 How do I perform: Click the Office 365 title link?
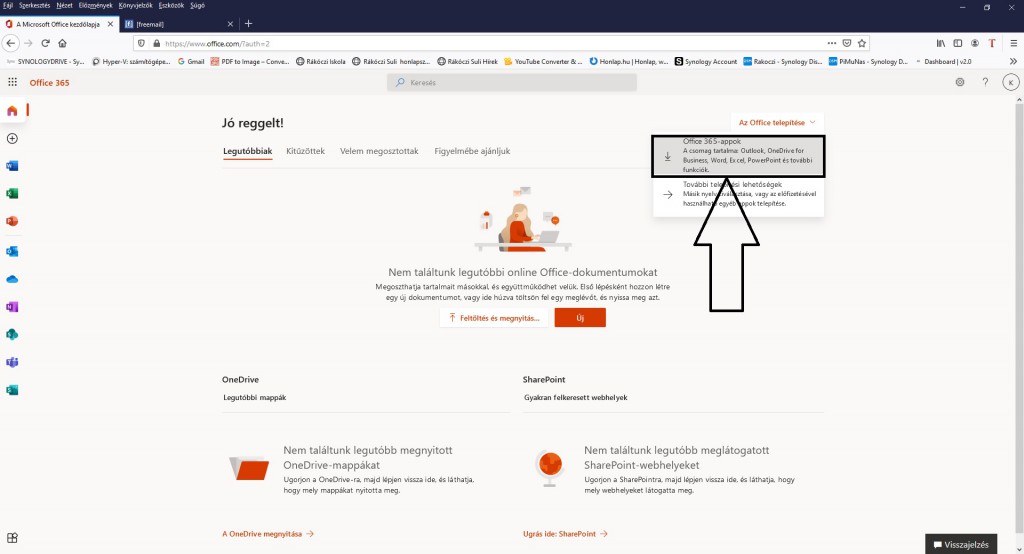click(49, 83)
